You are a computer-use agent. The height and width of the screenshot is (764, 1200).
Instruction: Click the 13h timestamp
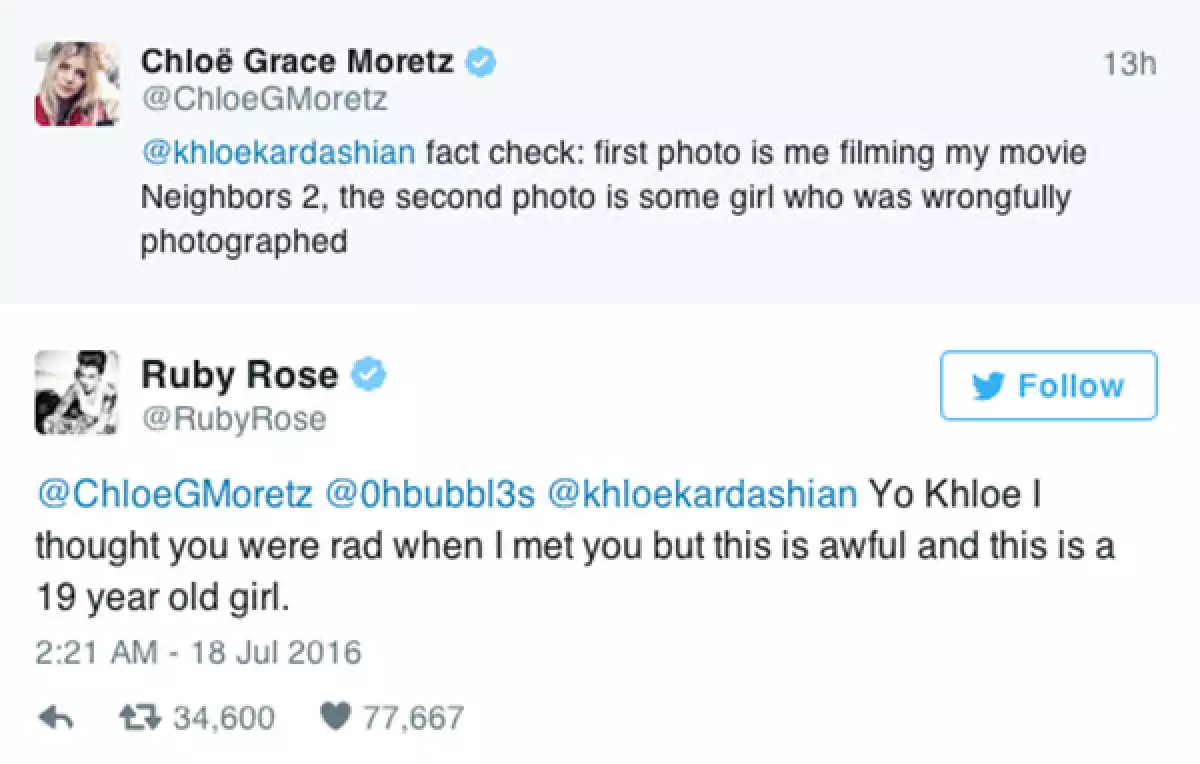click(1131, 65)
